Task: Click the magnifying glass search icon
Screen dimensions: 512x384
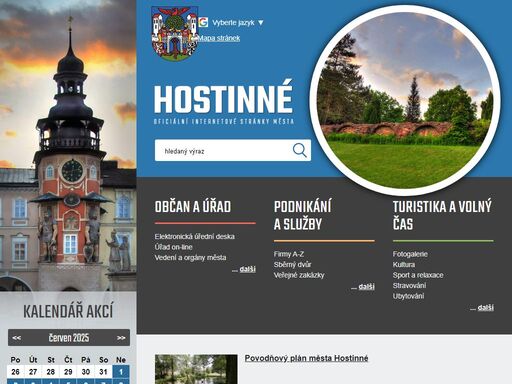Action: coord(299,150)
